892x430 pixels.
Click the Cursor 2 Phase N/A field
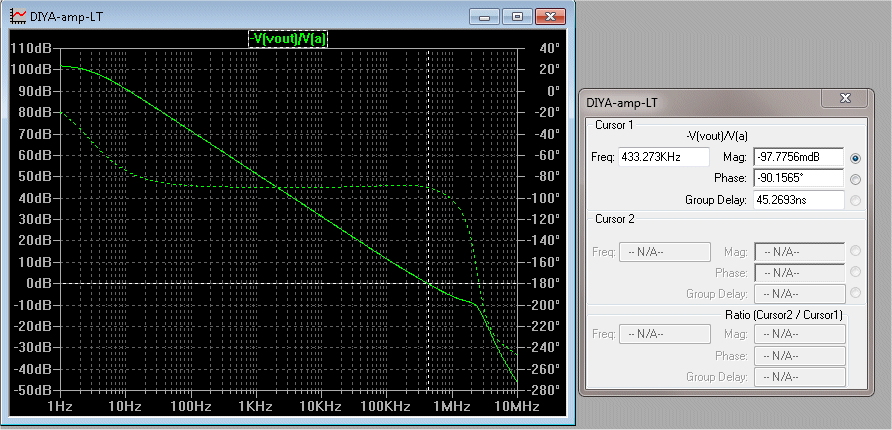[799, 272]
